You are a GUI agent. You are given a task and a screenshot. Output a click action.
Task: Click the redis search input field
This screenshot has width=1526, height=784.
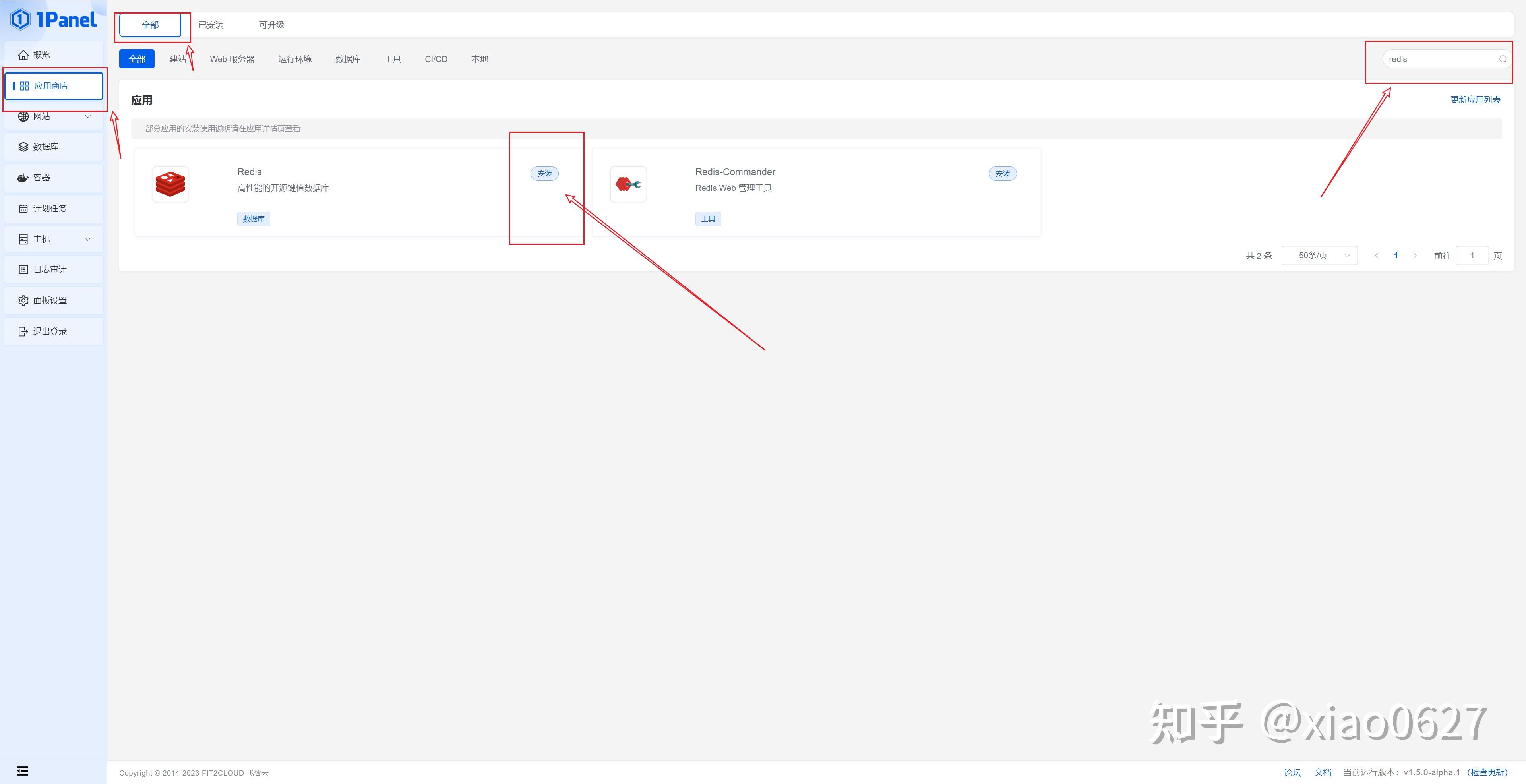1439,59
